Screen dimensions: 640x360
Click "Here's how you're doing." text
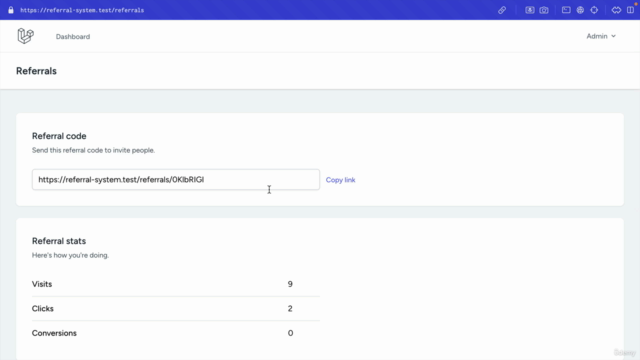click(71, 255)
